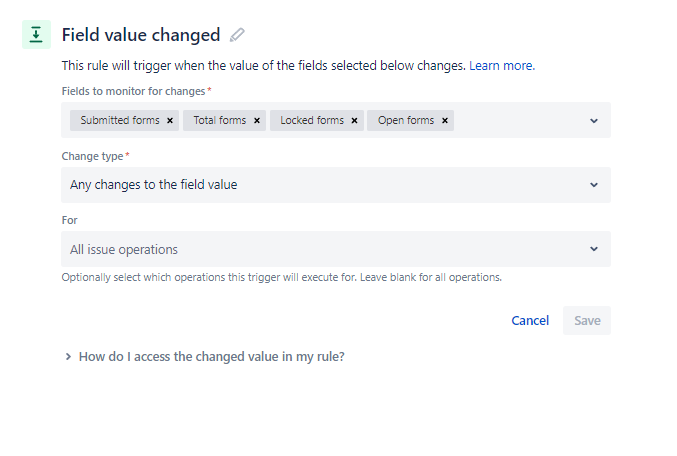Save the Field value changed trigger

click(587, 320)
